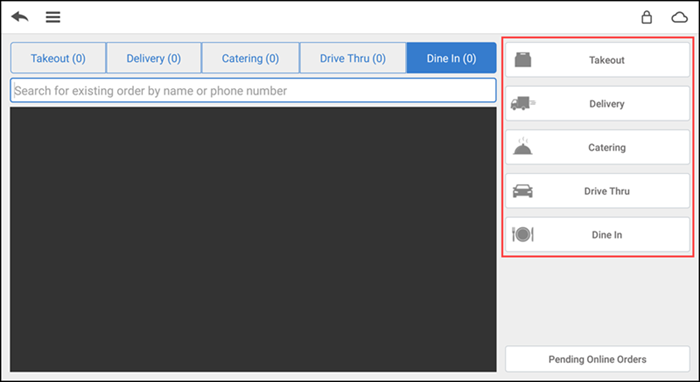
Task: Click the lock icon
Action: [646, 17]
